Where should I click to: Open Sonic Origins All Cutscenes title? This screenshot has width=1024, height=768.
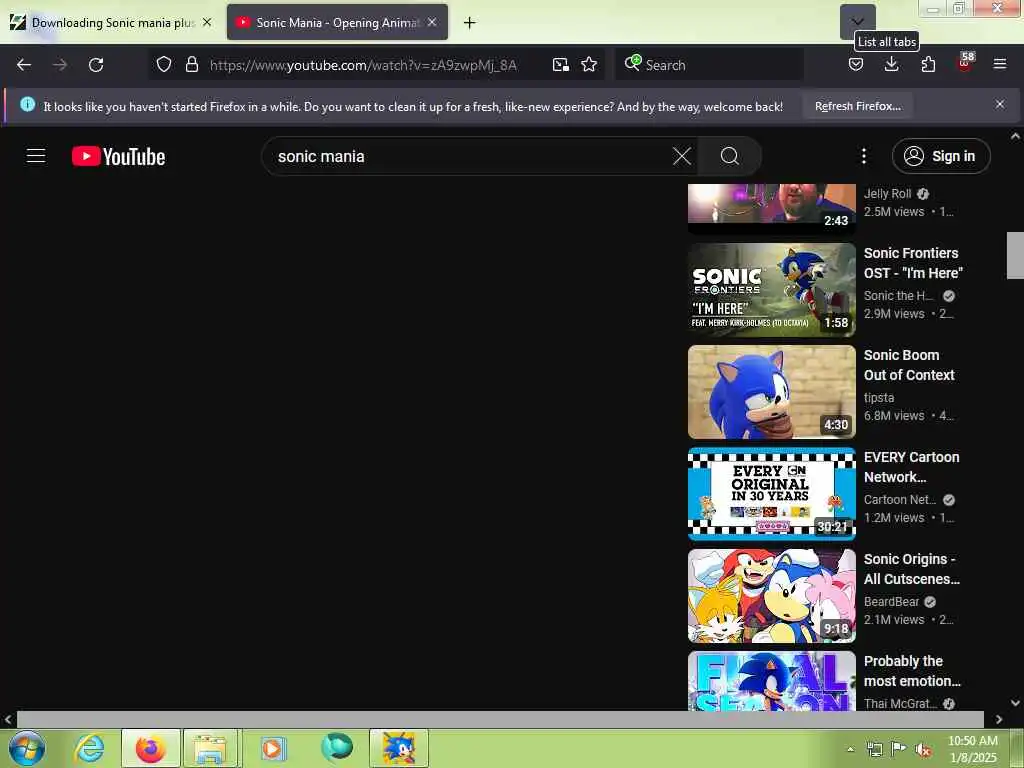coord(912,569)
